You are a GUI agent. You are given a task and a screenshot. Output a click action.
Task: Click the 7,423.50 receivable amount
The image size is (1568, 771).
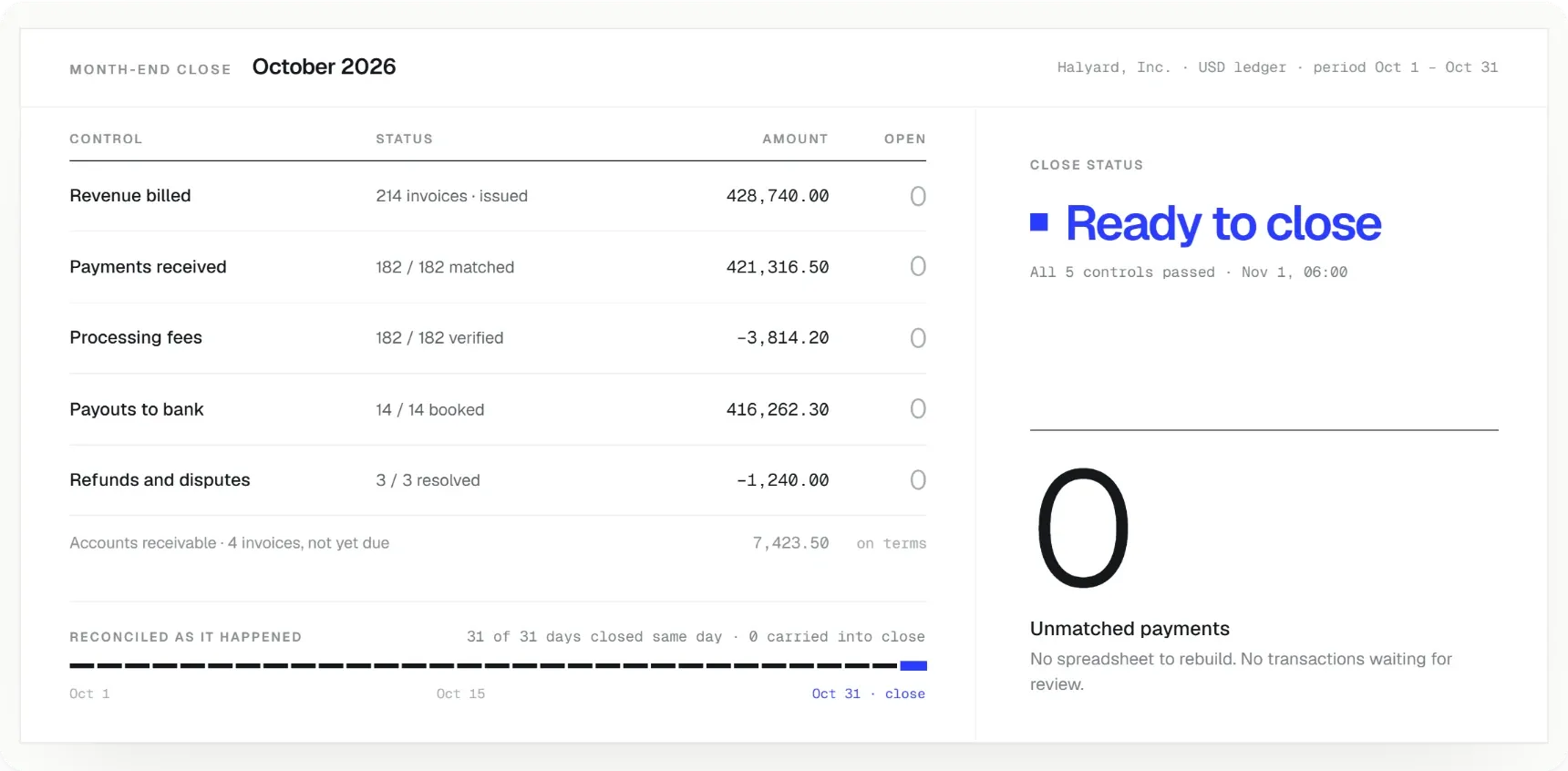point(790,543)
